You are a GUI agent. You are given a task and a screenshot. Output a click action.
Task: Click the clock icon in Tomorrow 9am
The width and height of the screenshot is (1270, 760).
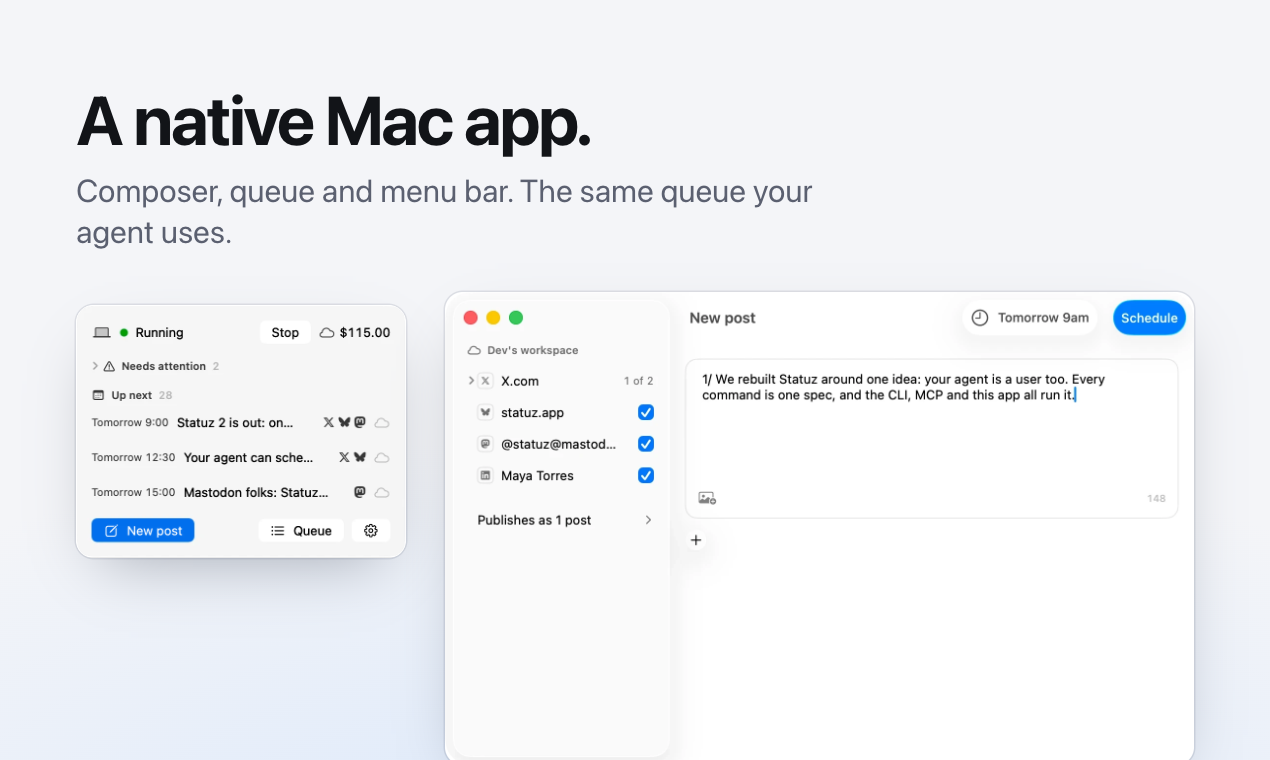980,318
